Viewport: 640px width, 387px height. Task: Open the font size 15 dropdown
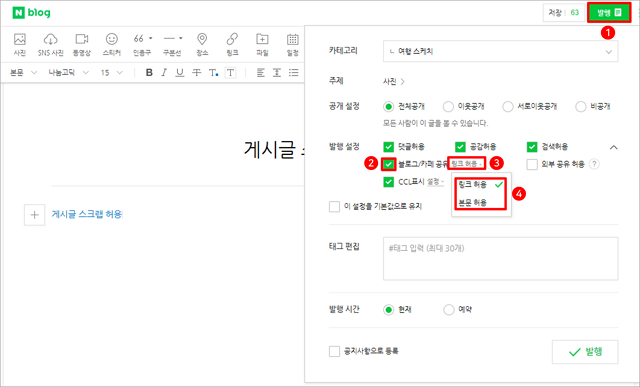[x=111, y=73]
